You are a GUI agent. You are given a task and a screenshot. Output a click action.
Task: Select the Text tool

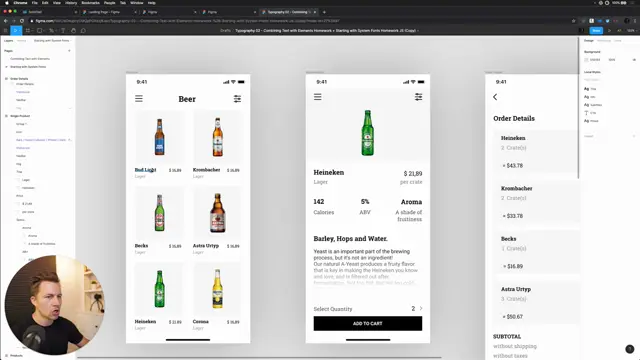point(63,31)
